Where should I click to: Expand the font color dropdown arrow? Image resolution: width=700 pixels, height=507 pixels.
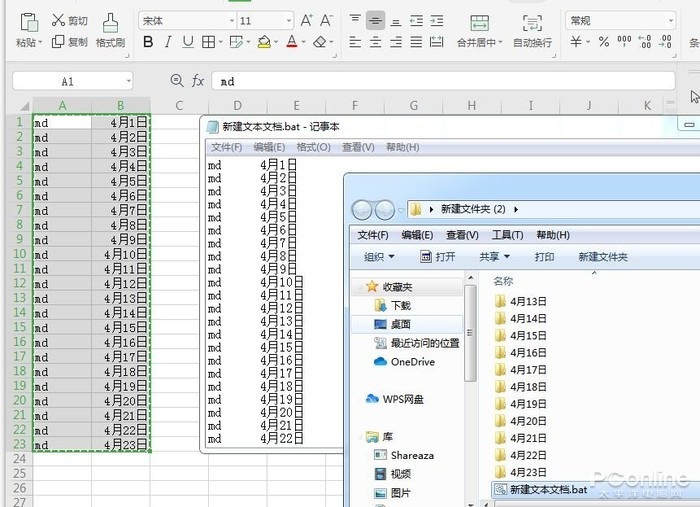coord(303,42)
